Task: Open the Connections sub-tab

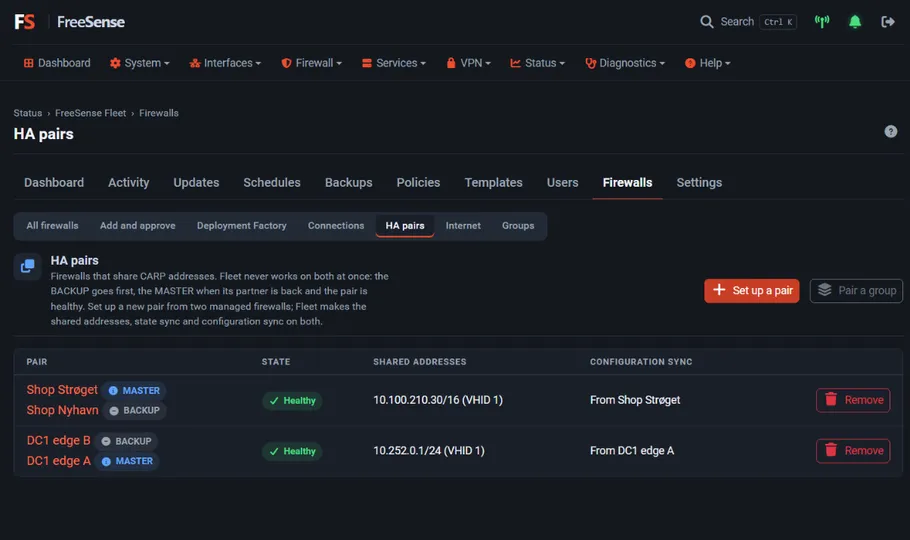Action: (336, 225)
